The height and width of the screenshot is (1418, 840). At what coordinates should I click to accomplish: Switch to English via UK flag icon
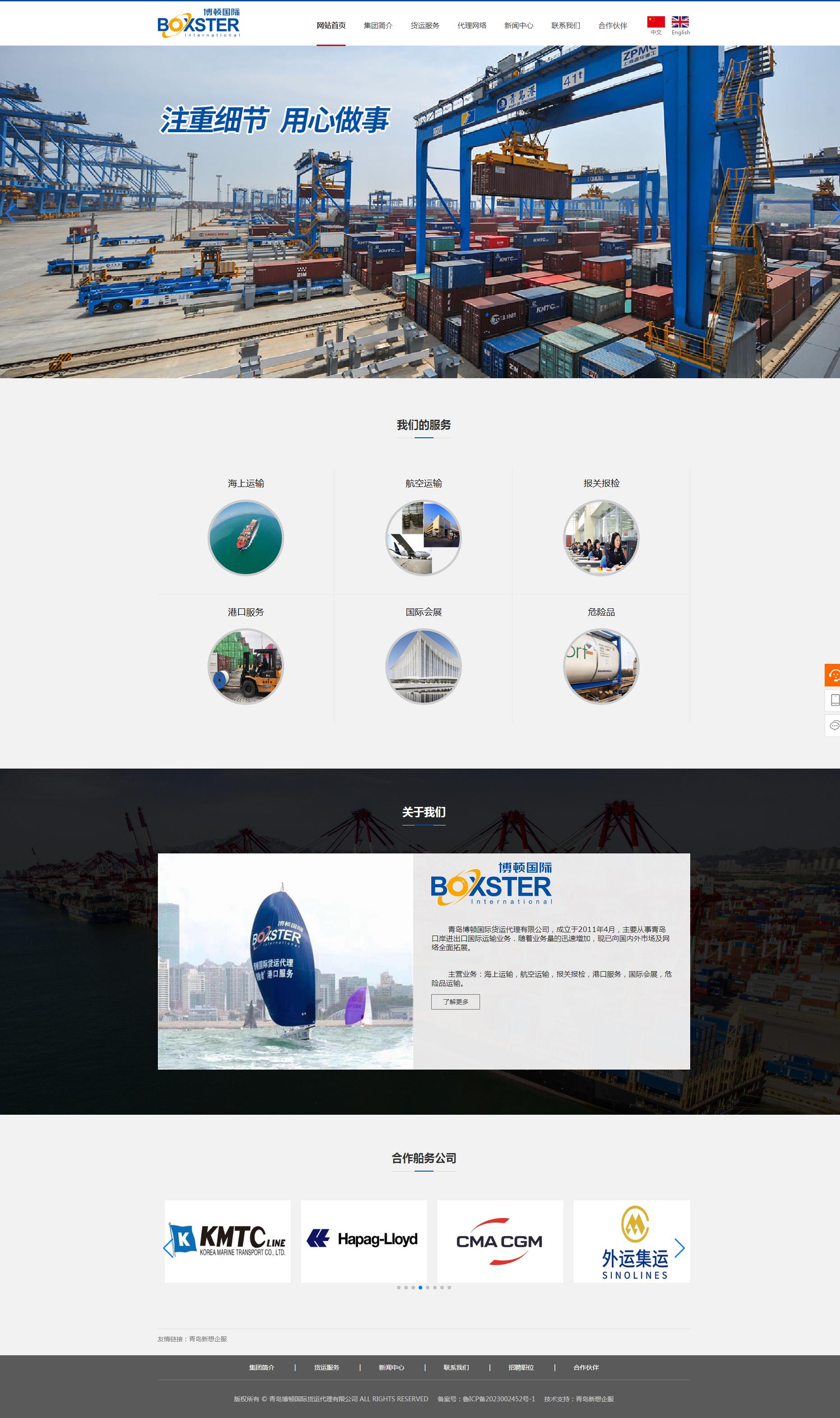(x=680, y=23)
